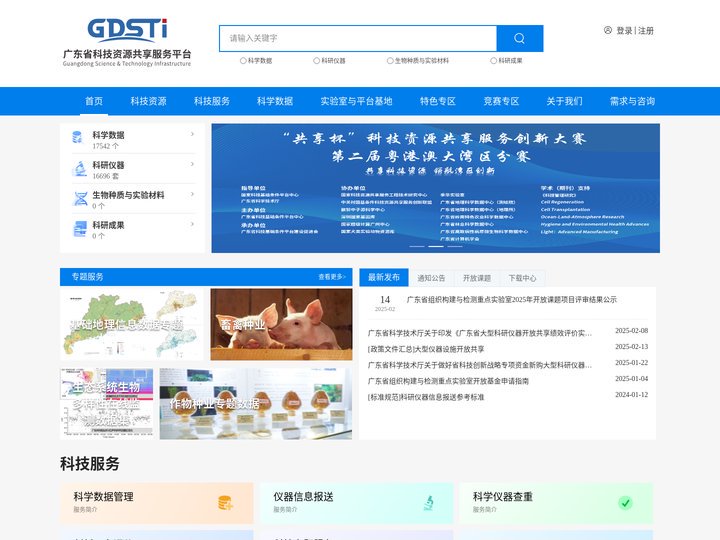Screen dimensions: 720x540
Task: Open the 生态系统生物多样性 thumbnail
Action: (x=107, y=404)
